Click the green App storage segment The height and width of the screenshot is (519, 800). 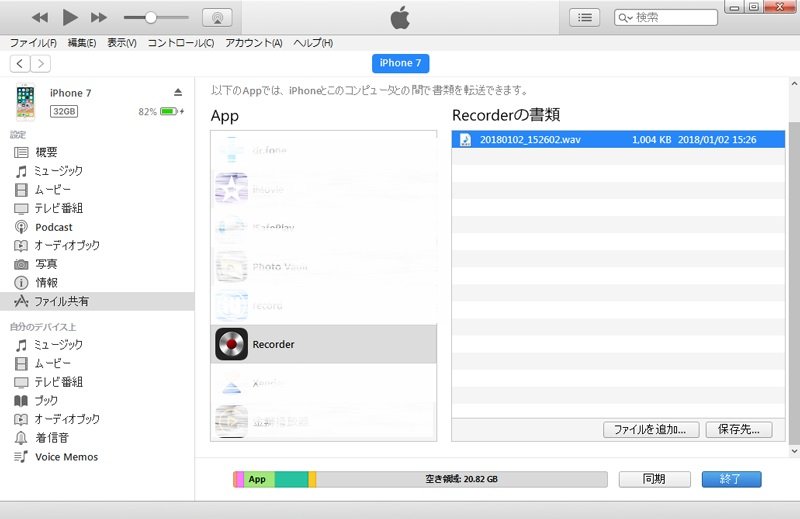click(259, 479)
